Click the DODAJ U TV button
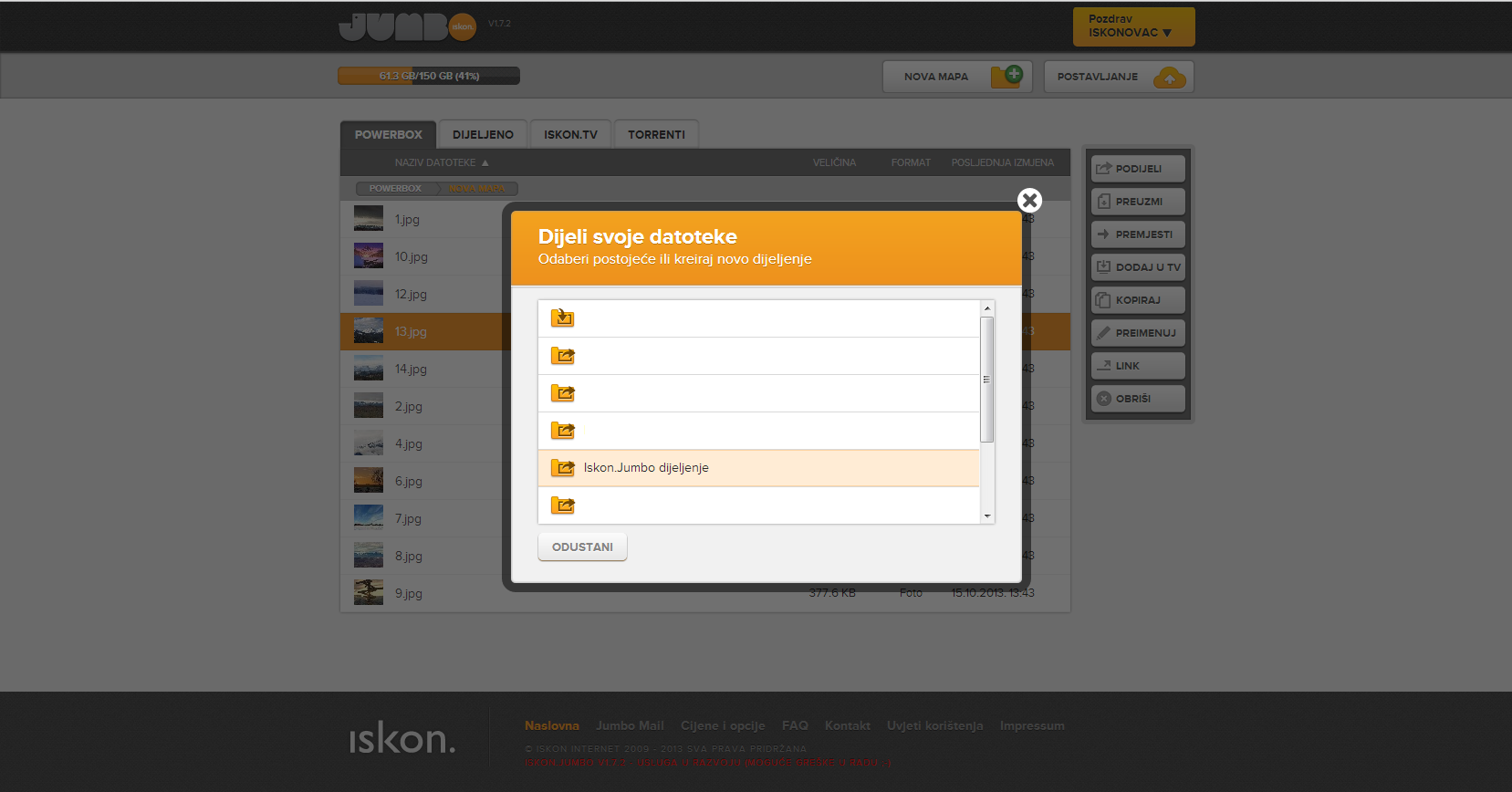Viewport: 1512px width, 792px height. point(1138,267)
